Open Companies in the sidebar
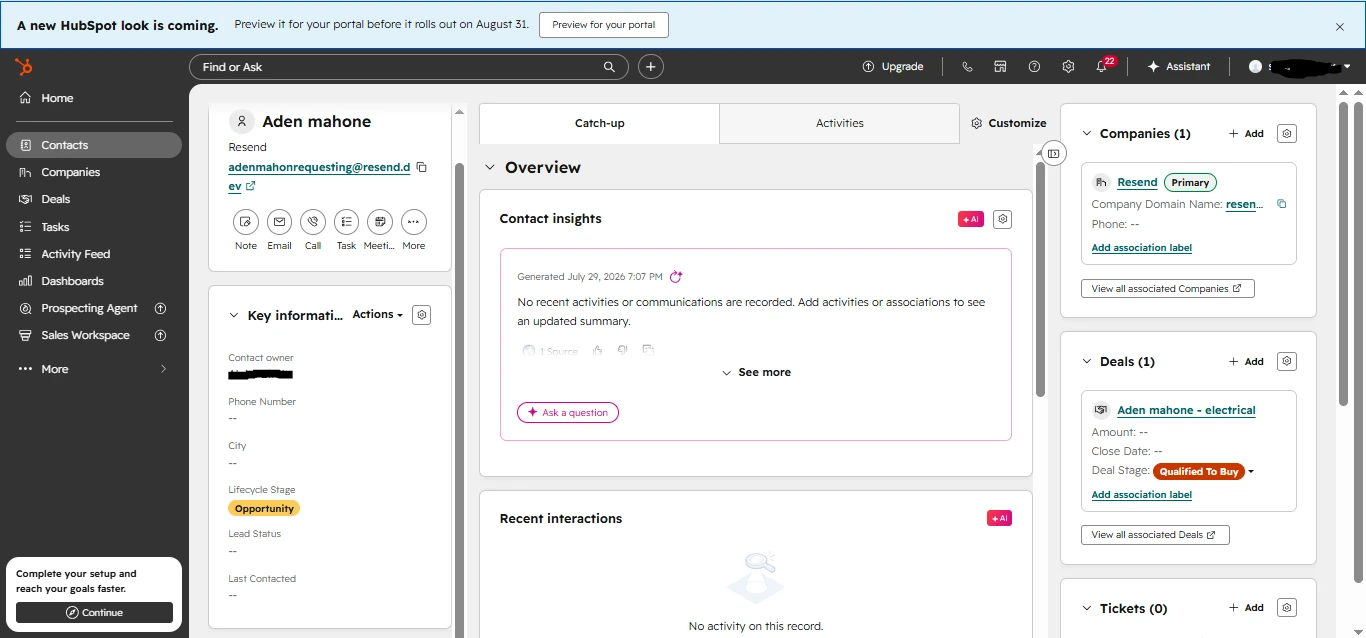1366x638 pixels. pos(94,172)
